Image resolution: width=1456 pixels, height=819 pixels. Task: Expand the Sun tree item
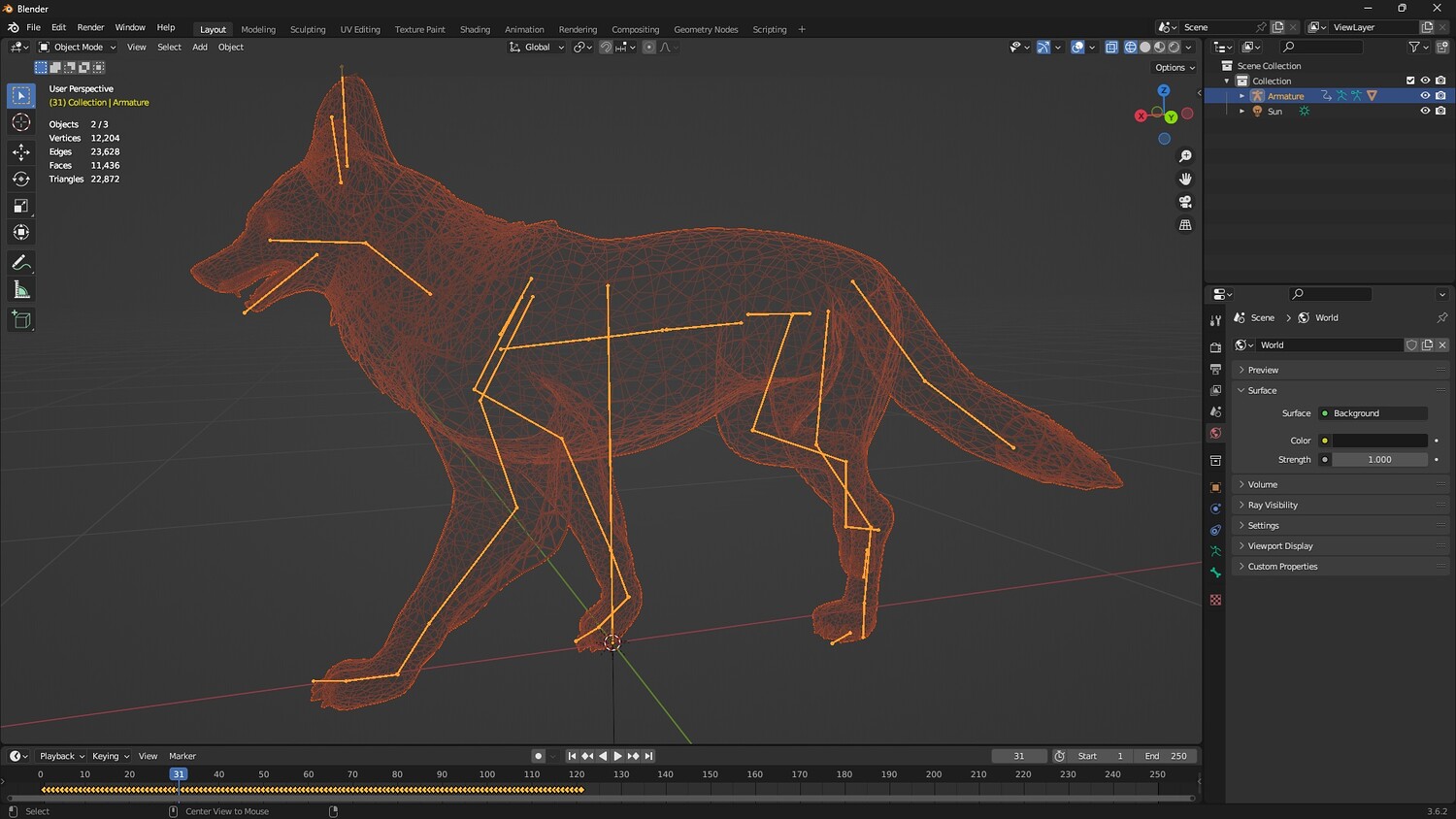1241,111
